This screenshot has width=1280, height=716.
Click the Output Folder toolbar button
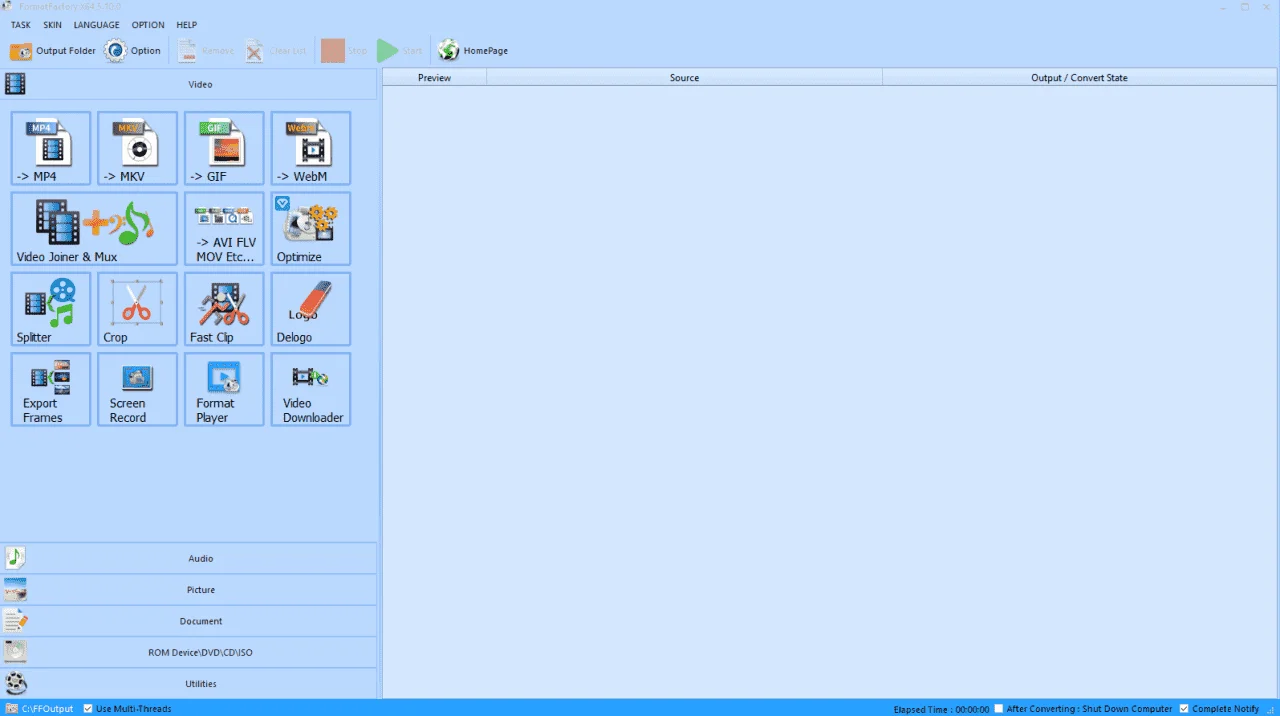pyautogui.click(x=53, y=51)
